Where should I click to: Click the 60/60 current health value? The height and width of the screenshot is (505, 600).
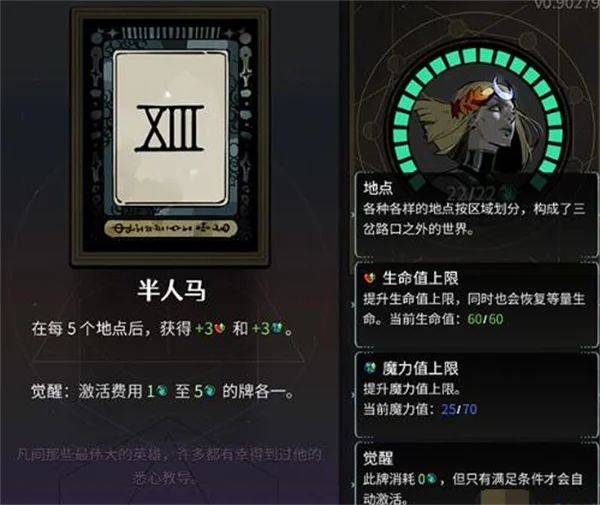click(x=485, y=319)
